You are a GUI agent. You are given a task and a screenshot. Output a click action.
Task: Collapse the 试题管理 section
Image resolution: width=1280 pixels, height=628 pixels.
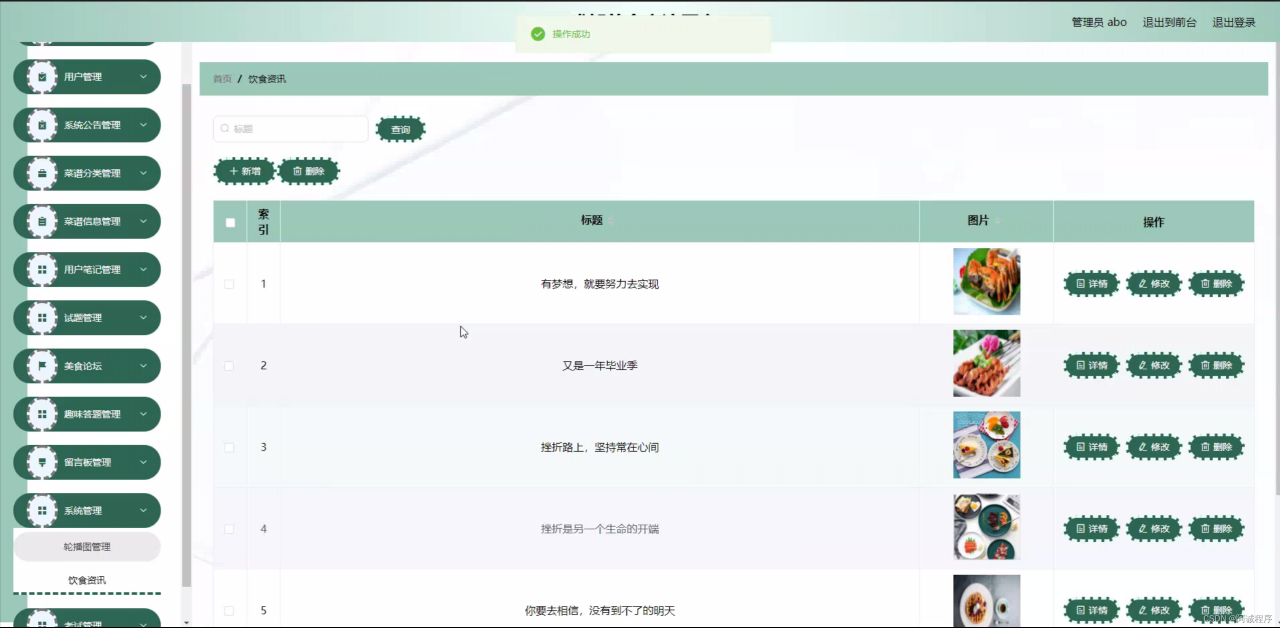pyautogui.click(x=143, y=317)
